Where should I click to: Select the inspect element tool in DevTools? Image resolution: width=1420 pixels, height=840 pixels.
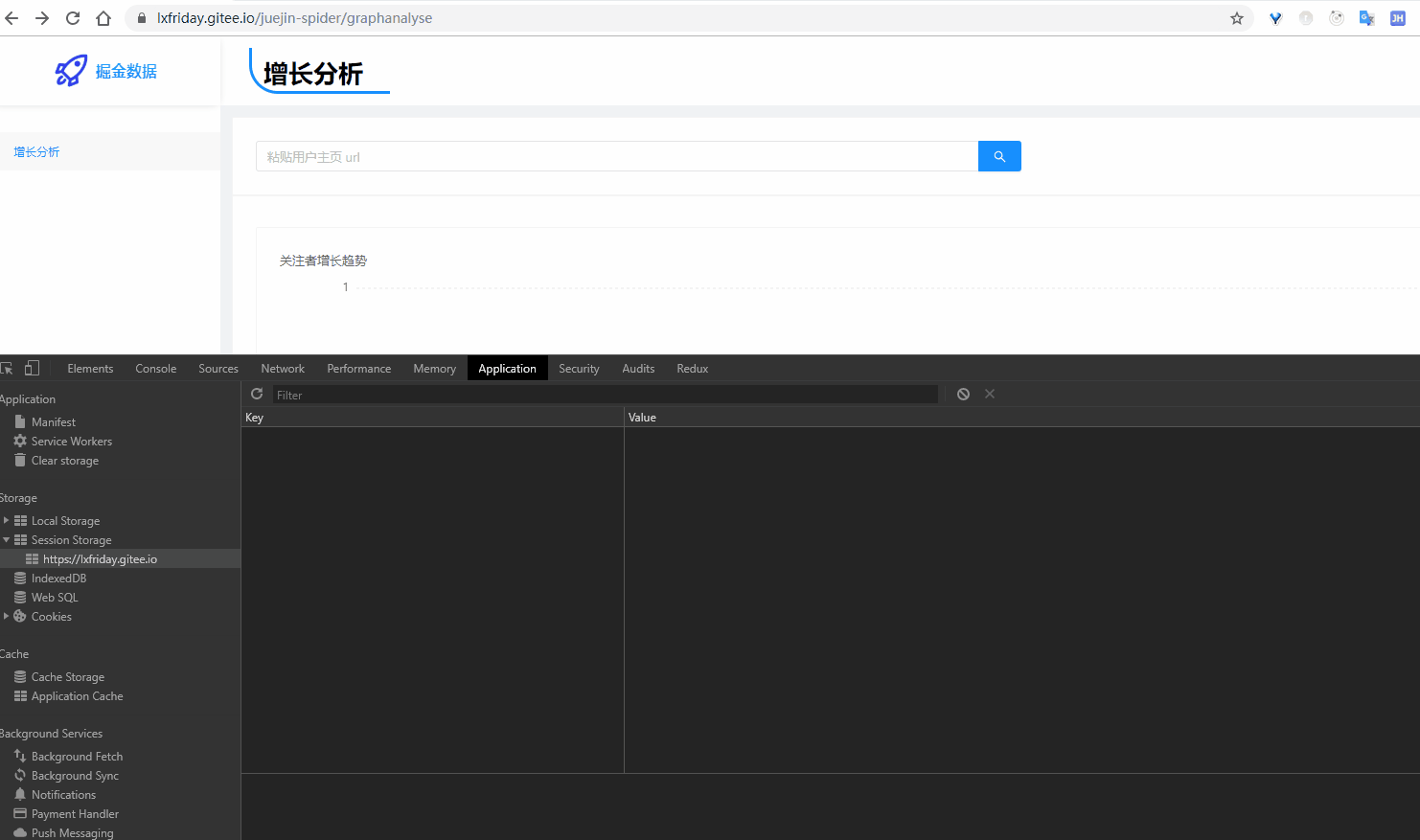click(7, 368)
